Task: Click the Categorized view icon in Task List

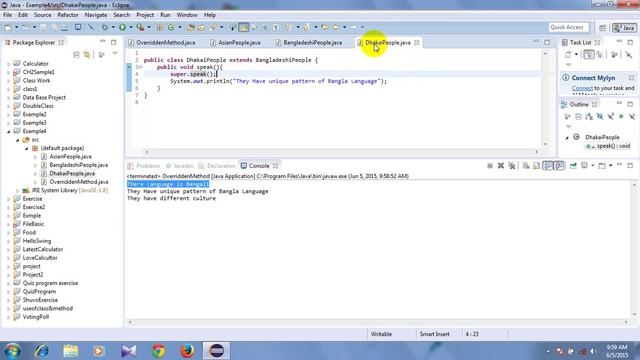Action: (x=589, y=54)
